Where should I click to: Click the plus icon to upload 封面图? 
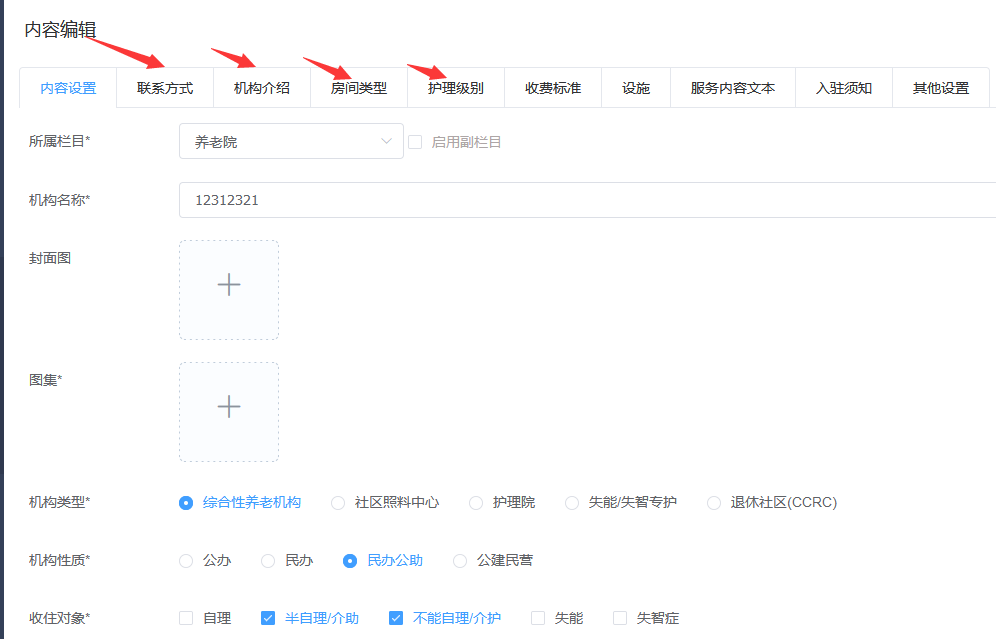[229, 285]
